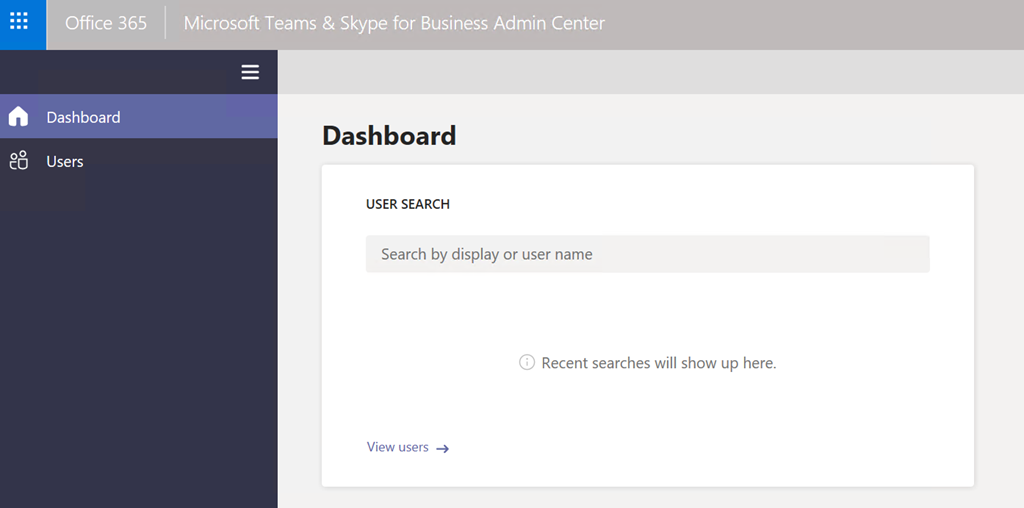Image resolution: width=1024 pixels, height=508 pixels.
Task: Click the Users people icon in the sidebar
Action: (x=18, y=161)
